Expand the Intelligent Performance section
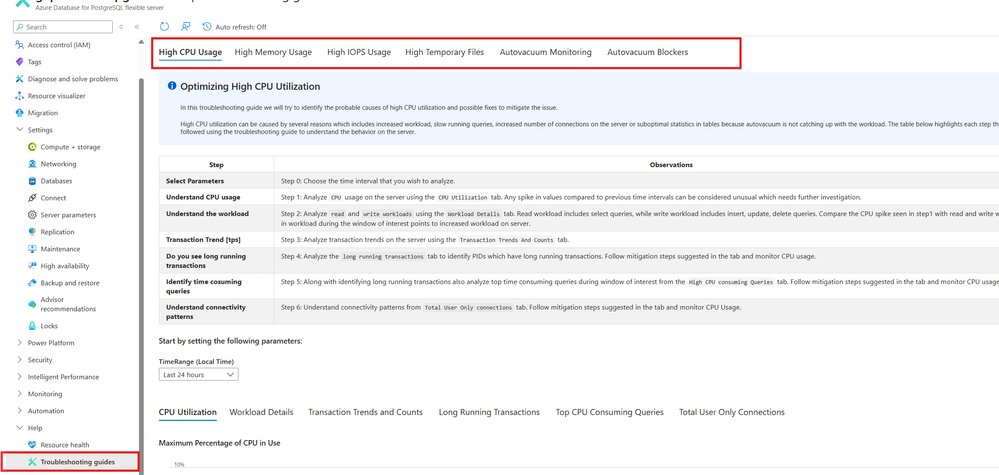This screenshot has width=999, height=475. (19, 377)
